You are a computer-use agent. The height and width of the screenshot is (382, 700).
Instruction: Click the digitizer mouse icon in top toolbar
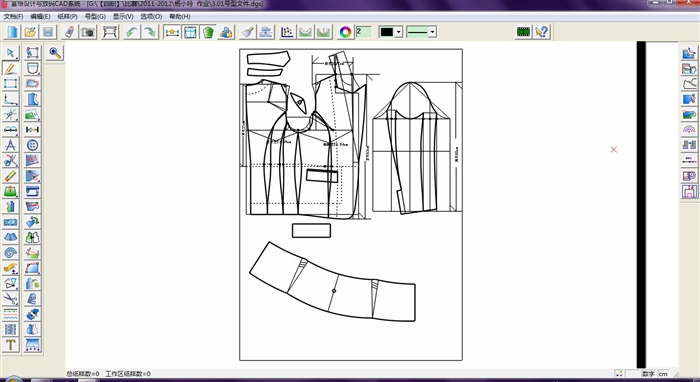coord(70,32)
